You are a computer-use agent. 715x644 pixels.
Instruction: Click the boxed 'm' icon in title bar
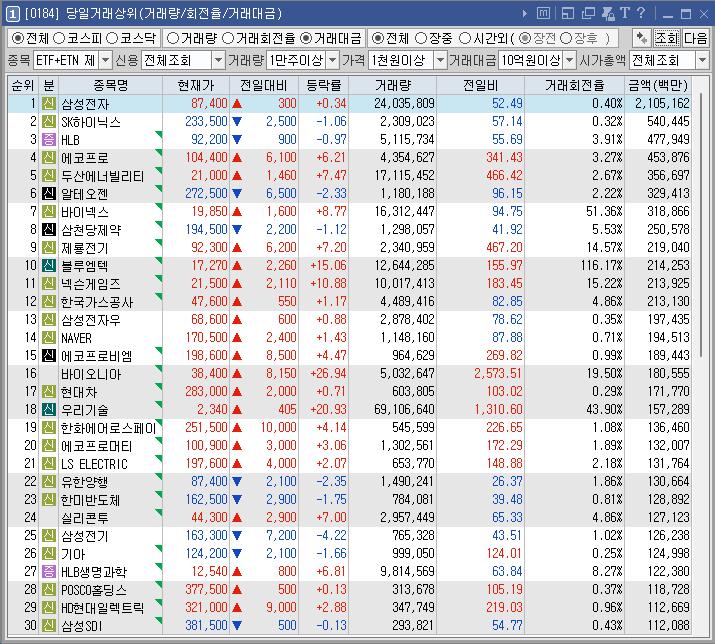point(543,14)
